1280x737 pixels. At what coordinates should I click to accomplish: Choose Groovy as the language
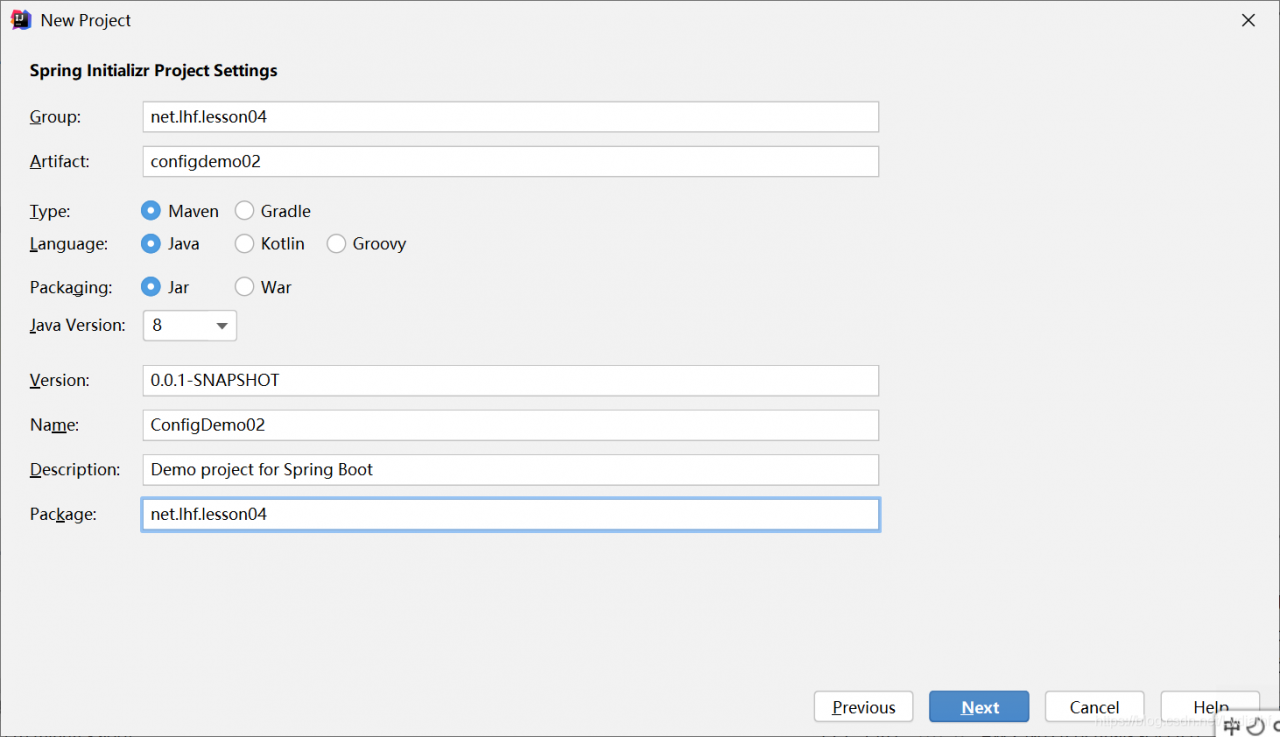coord(336,243)
